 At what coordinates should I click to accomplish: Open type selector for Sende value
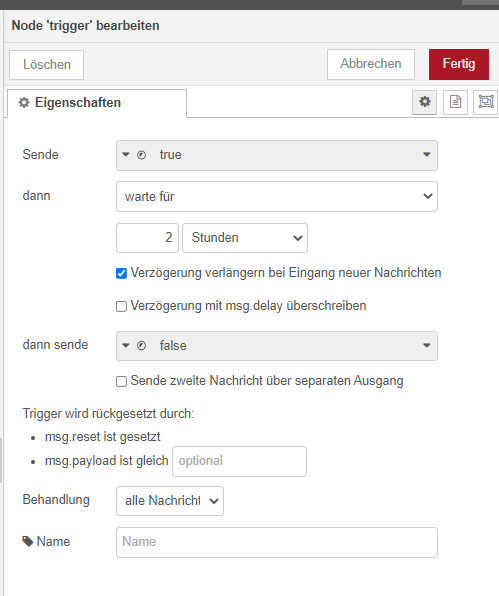pos(133,155)
